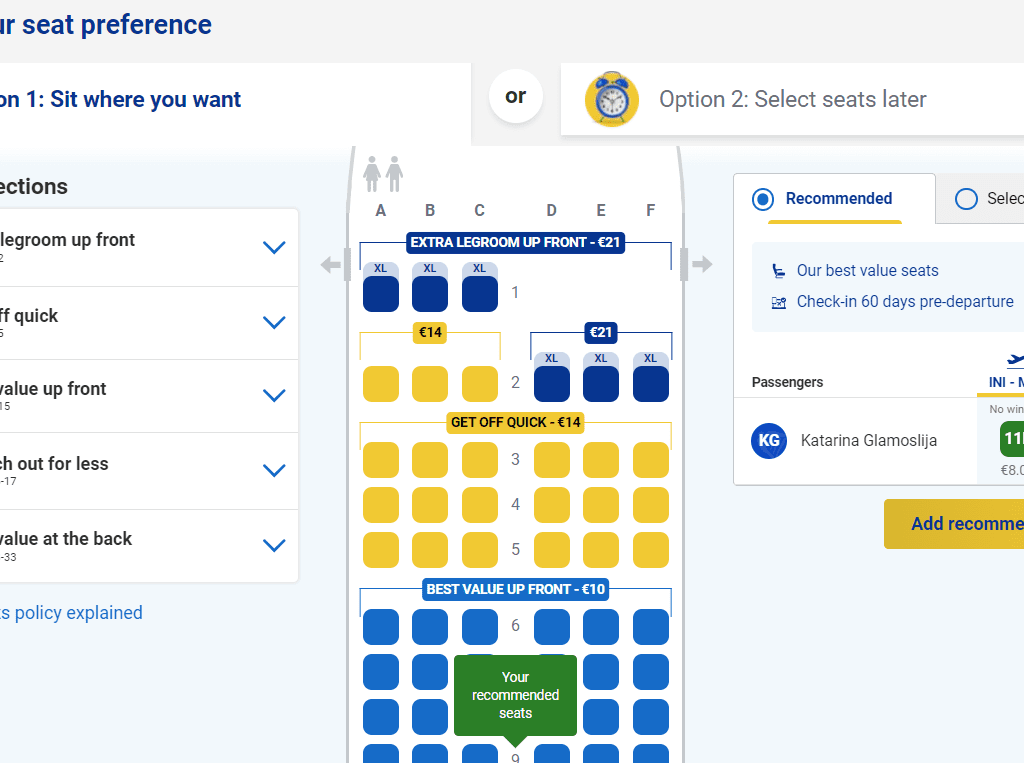
Task: Click the left arrow by the plane
Action: (x=331, y=265)
